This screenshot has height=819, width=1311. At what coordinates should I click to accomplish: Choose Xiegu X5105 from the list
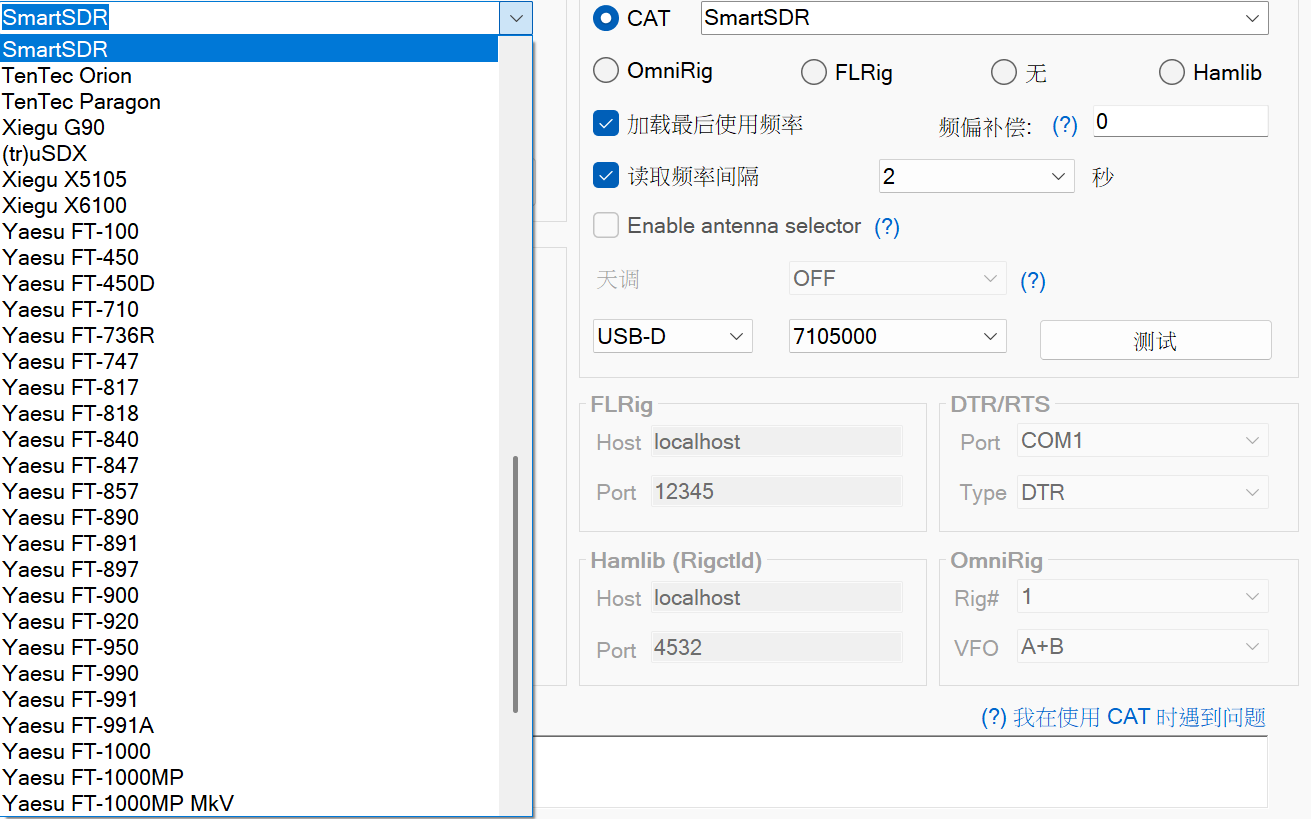[x=249, y=179]
